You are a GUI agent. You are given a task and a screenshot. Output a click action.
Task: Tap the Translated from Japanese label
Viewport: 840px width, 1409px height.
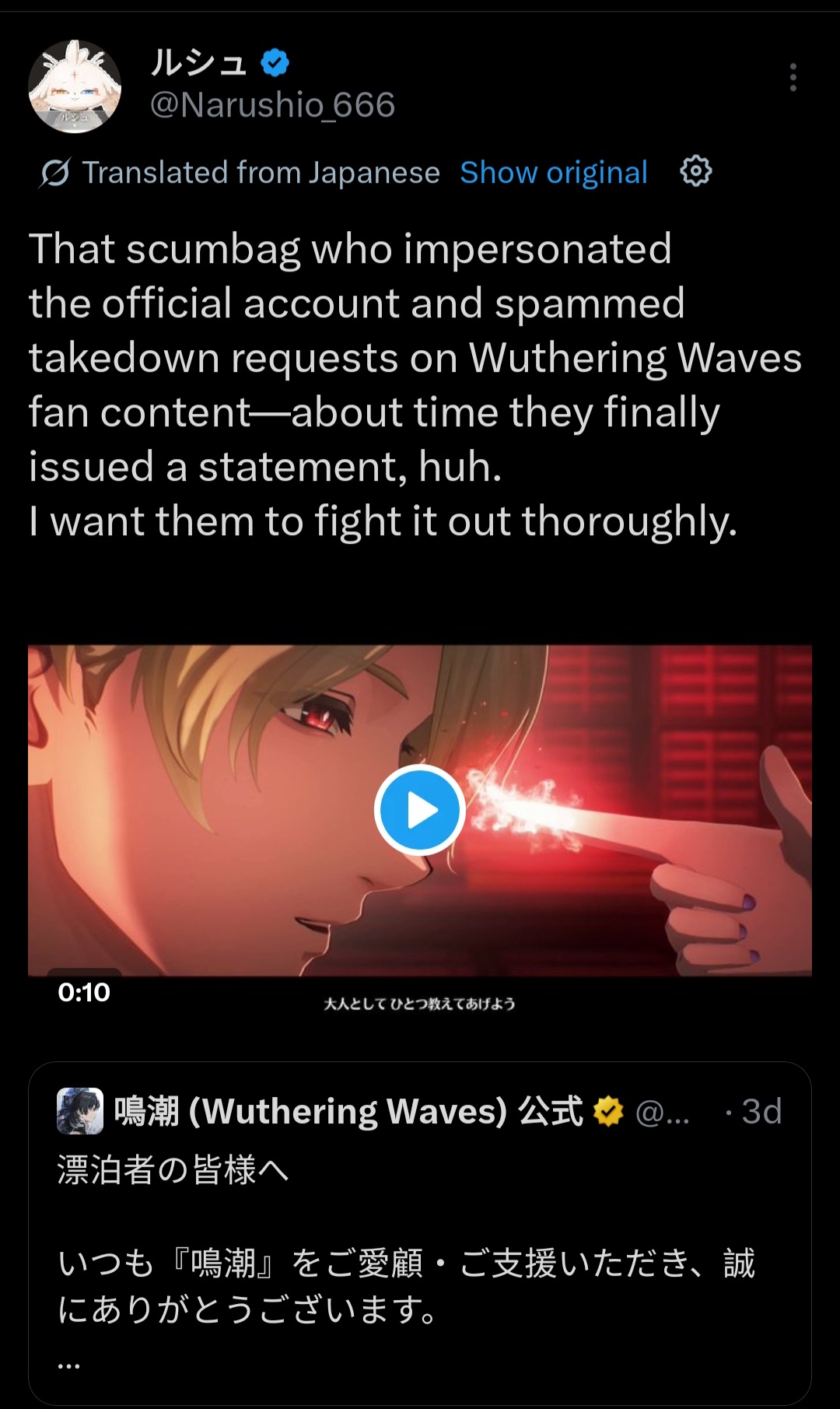point(261,173)
